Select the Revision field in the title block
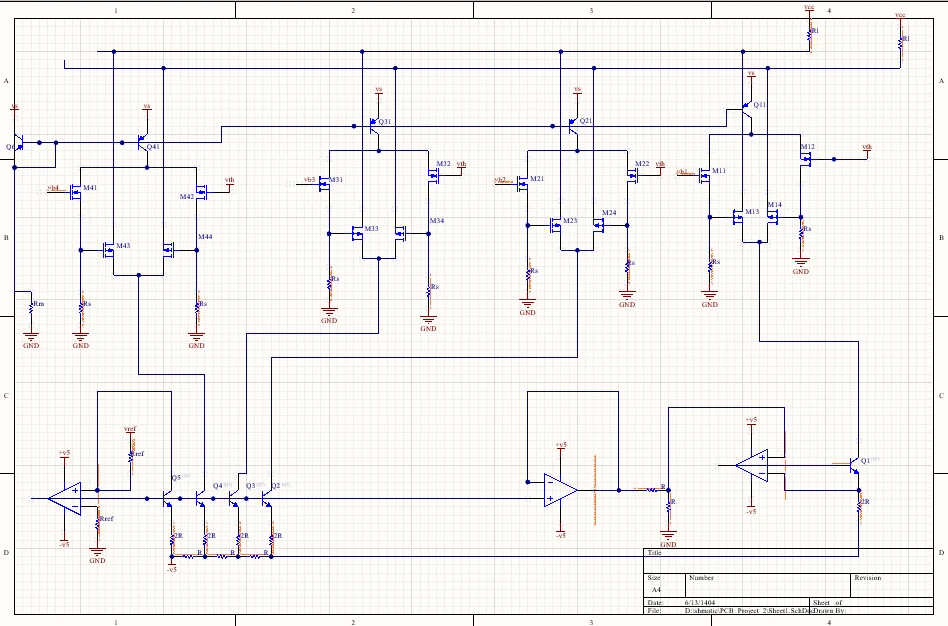Image resolution: width=948 pixels, height=626 pixels. tap(867, 578)
